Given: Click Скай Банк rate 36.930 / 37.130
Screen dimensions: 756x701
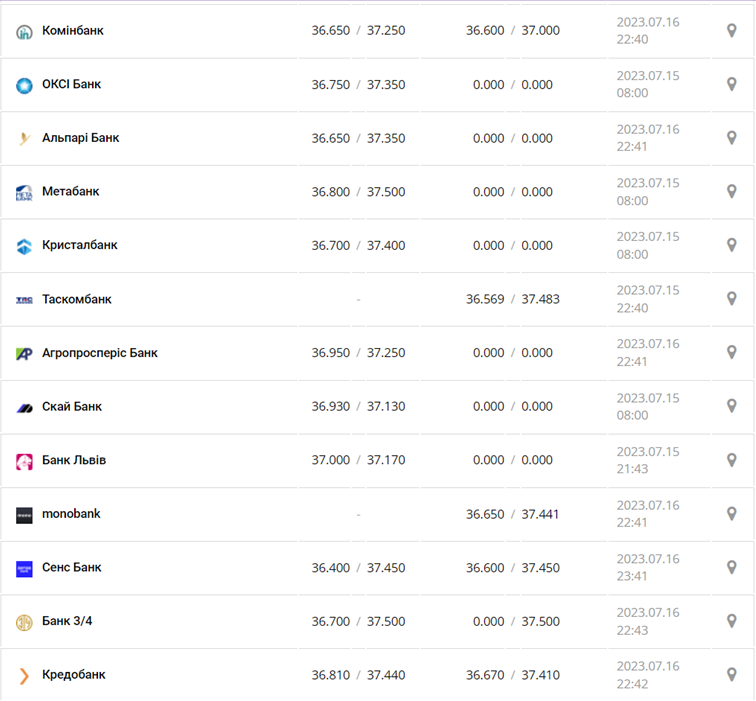Looking at the screenshot, I should 358,406.
